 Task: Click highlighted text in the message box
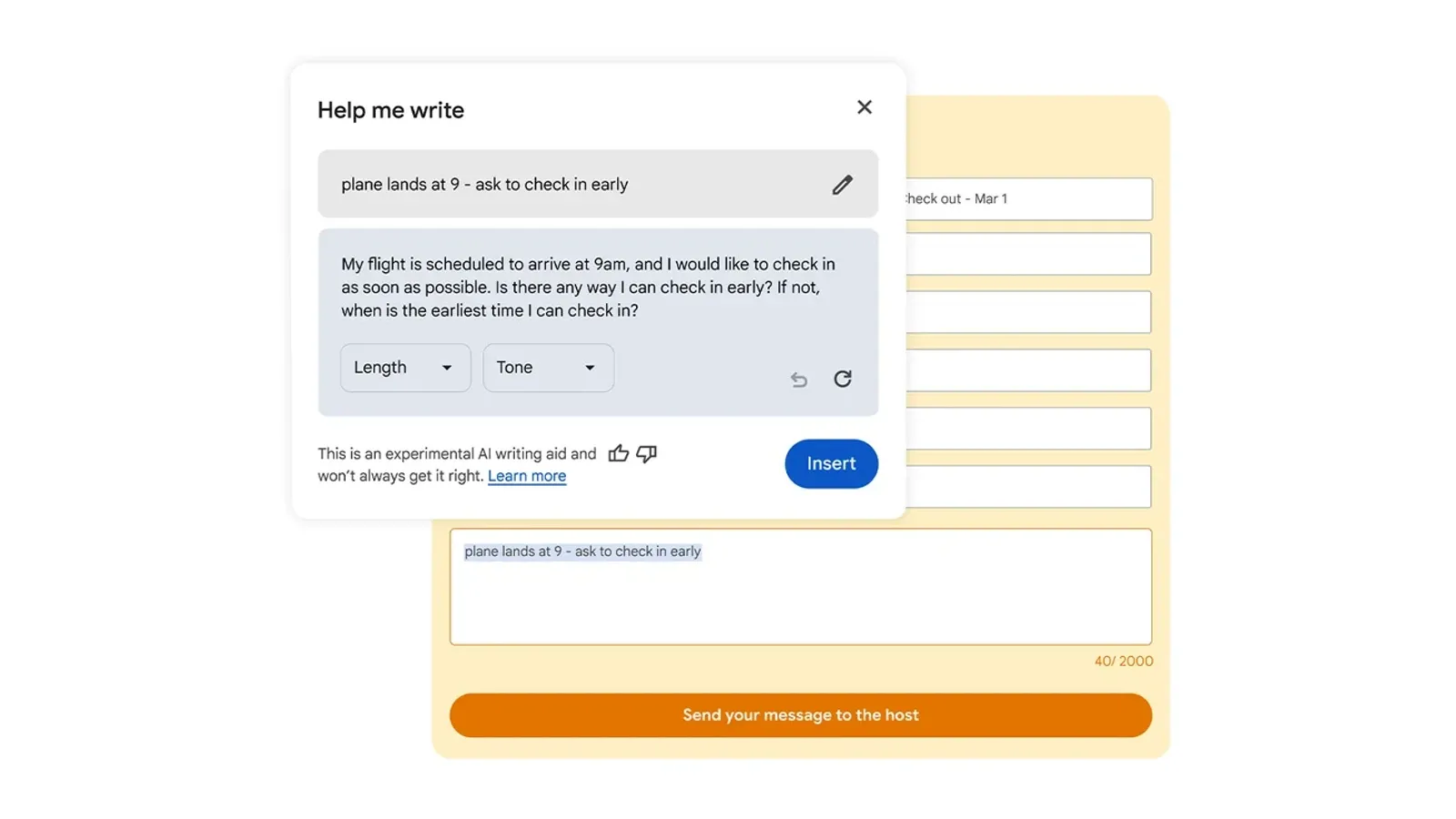(x=582, y=551)
